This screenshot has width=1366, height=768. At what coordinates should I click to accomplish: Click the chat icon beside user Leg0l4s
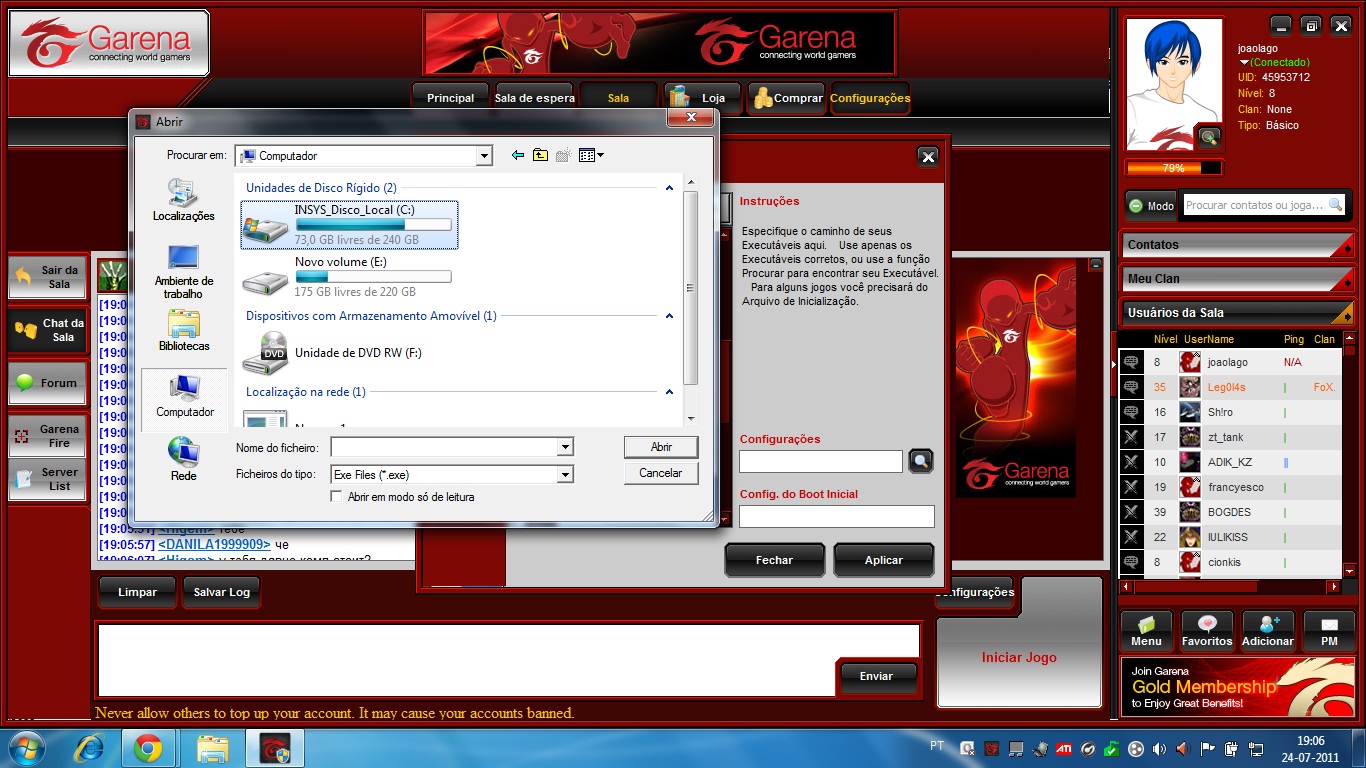(x=1131, y=387)
